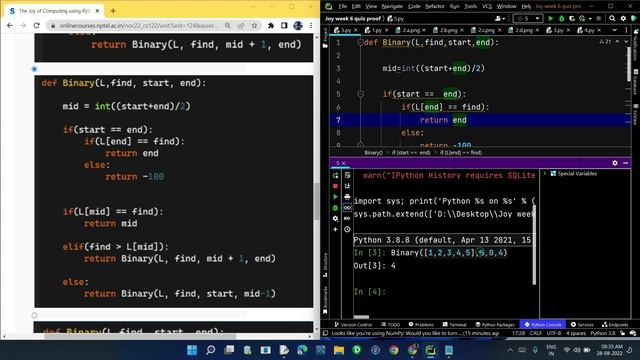Open Chrome extensions puzzle icon
Image resolution: width=640 pixels, height=360 pixels.
click(271, 25)
